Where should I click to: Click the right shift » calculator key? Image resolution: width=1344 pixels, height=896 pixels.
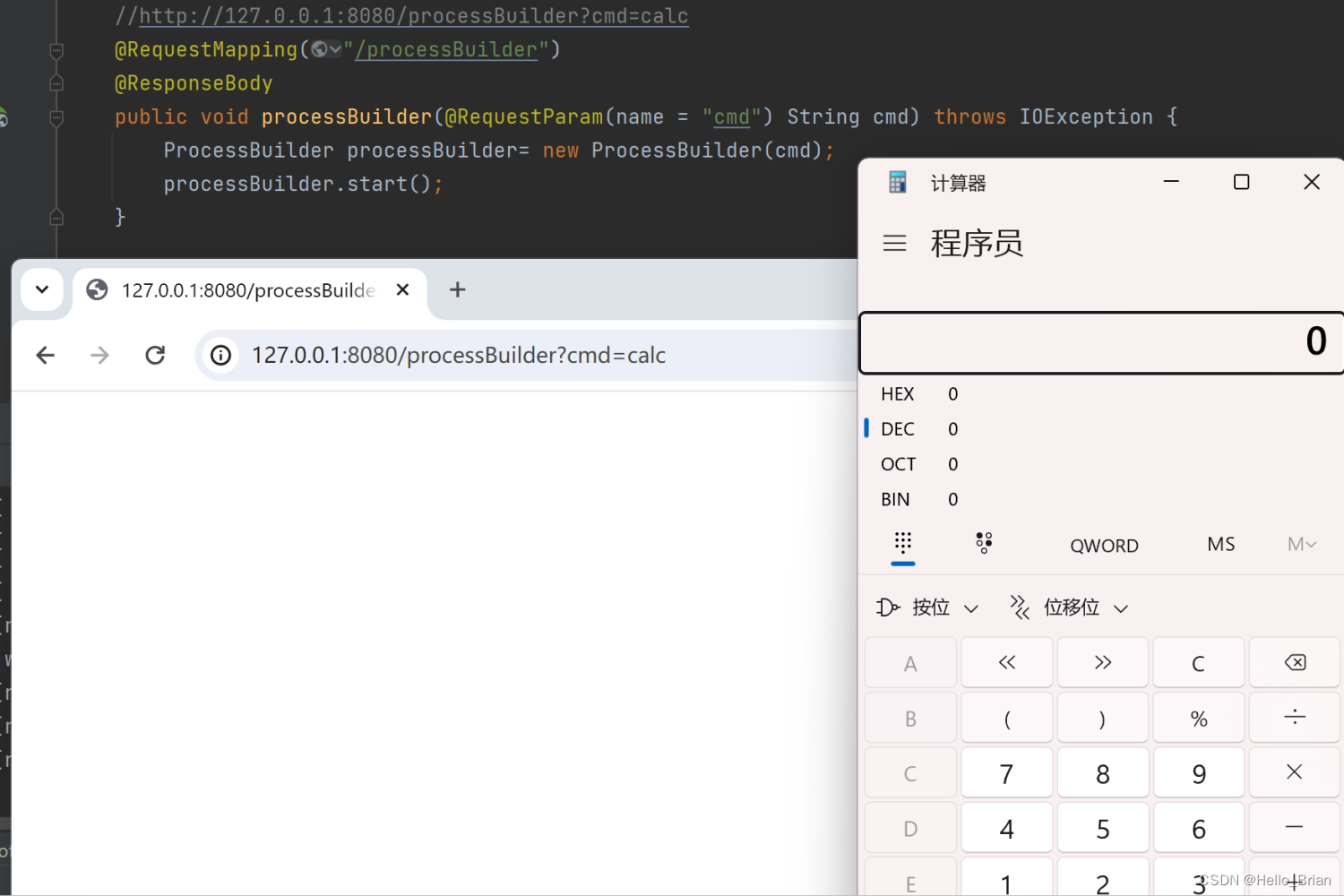click(x=1103, y=663)
